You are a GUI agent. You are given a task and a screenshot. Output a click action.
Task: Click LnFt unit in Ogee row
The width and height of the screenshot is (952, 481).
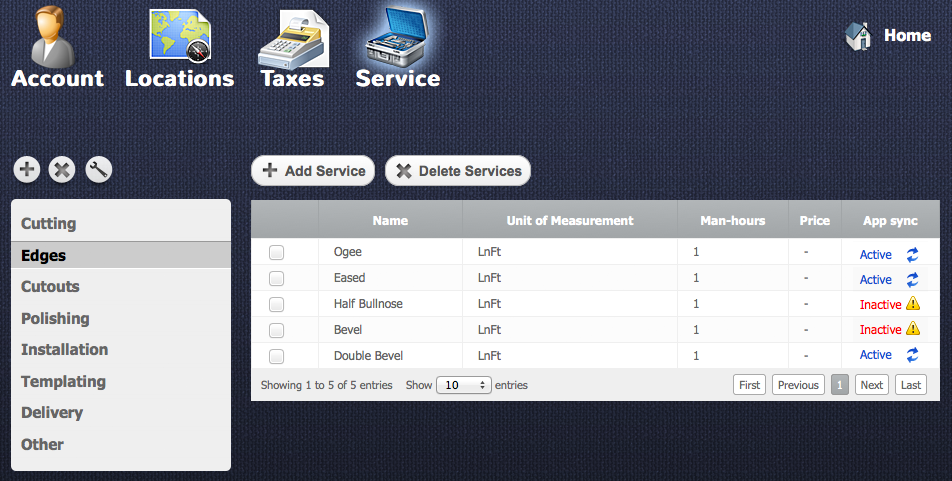coord(489,251)
